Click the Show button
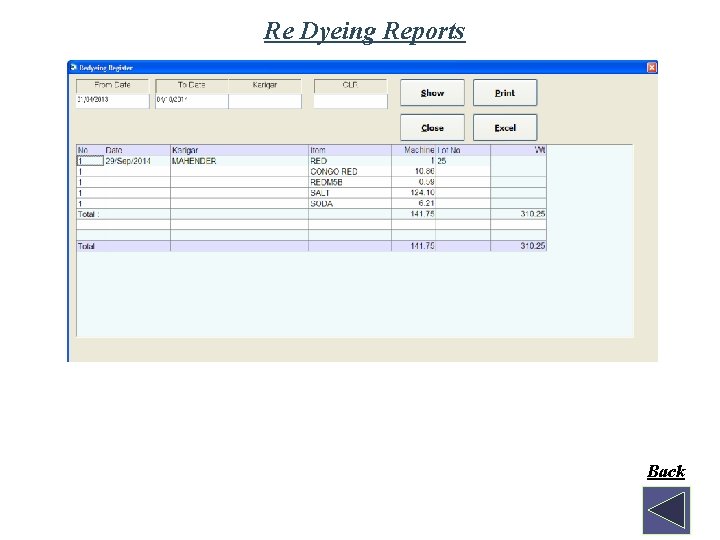The height and width of the screenshot is (540, 720). 432,93
